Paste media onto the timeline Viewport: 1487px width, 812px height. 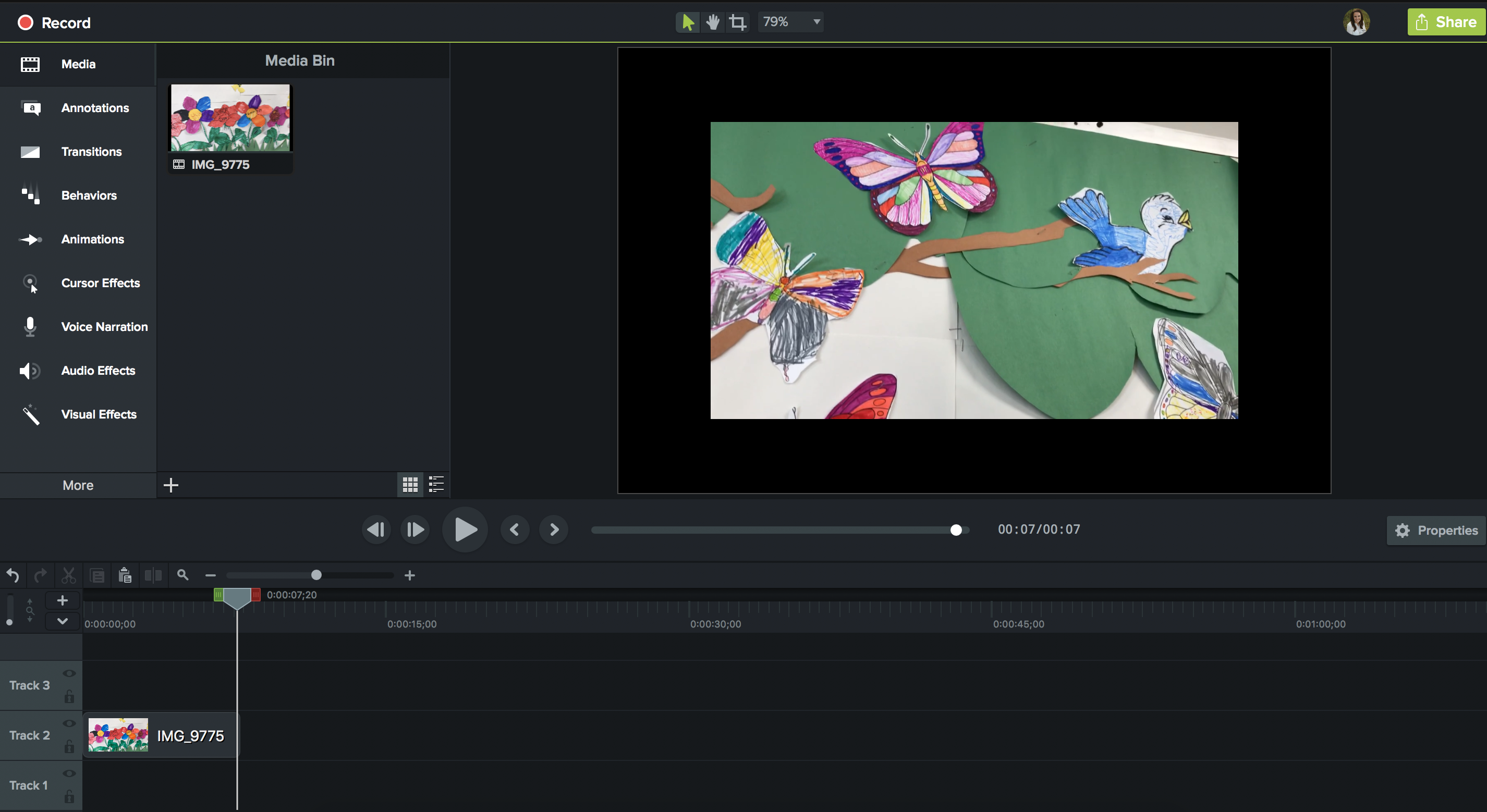125,575
